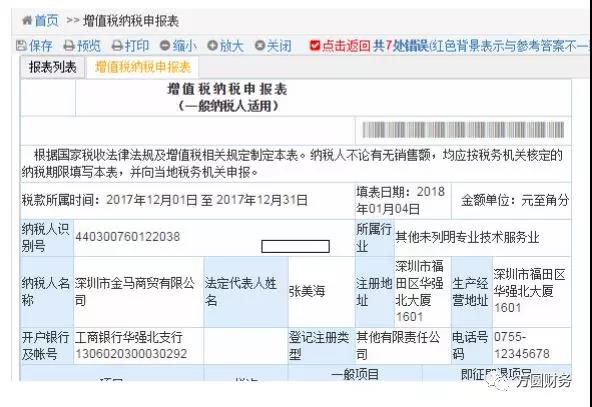
Task: Click the 预览 preview icon
Action: (69, 46)
